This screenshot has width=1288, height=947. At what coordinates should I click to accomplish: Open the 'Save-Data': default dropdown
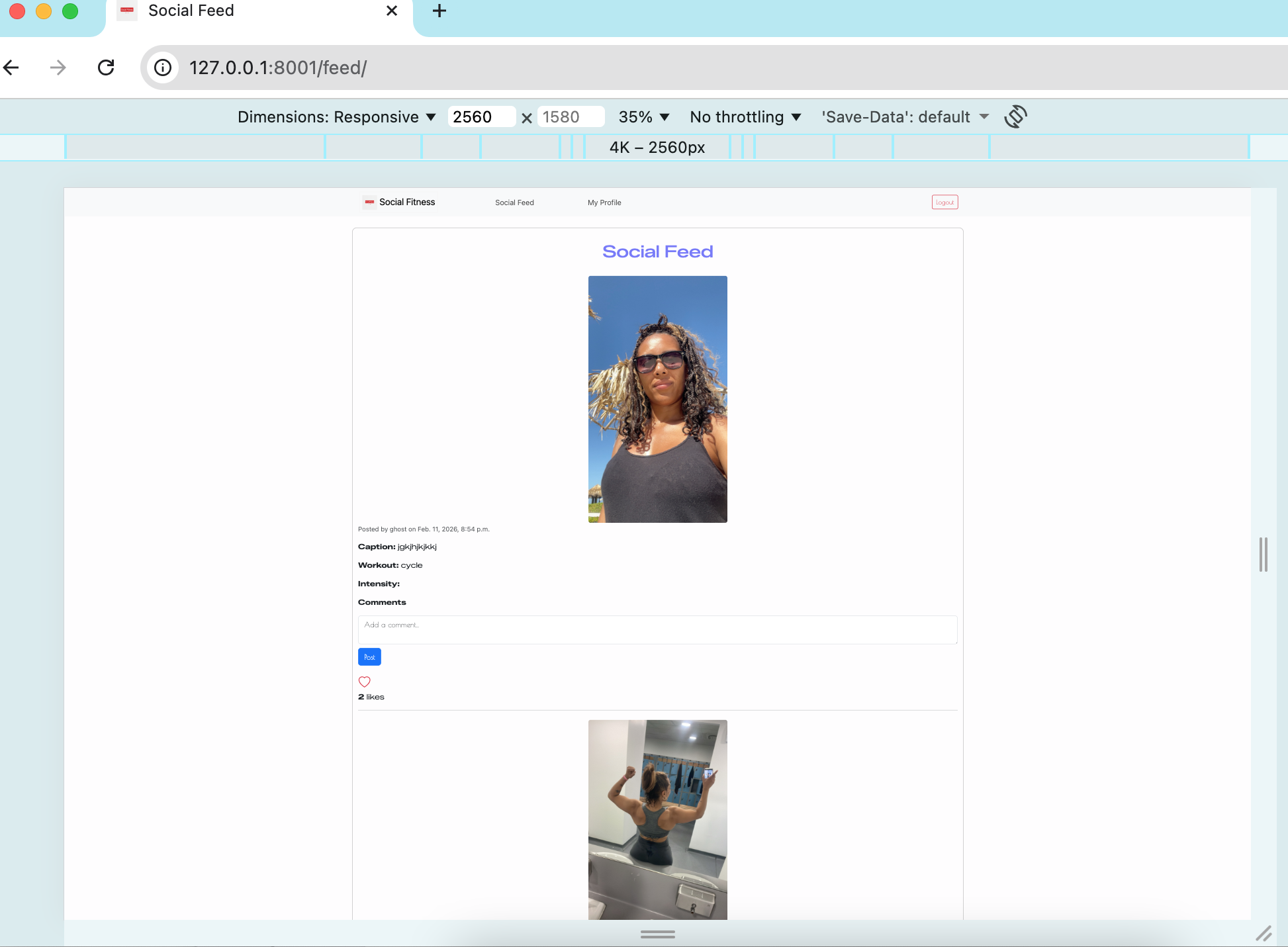(905, 116)
